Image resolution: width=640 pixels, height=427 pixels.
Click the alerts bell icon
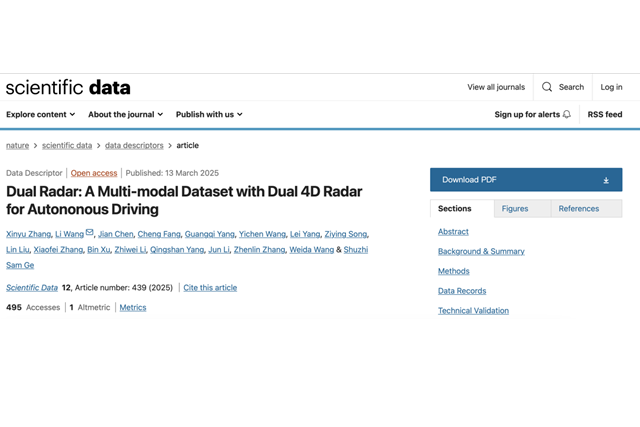(x=567, y=115)
